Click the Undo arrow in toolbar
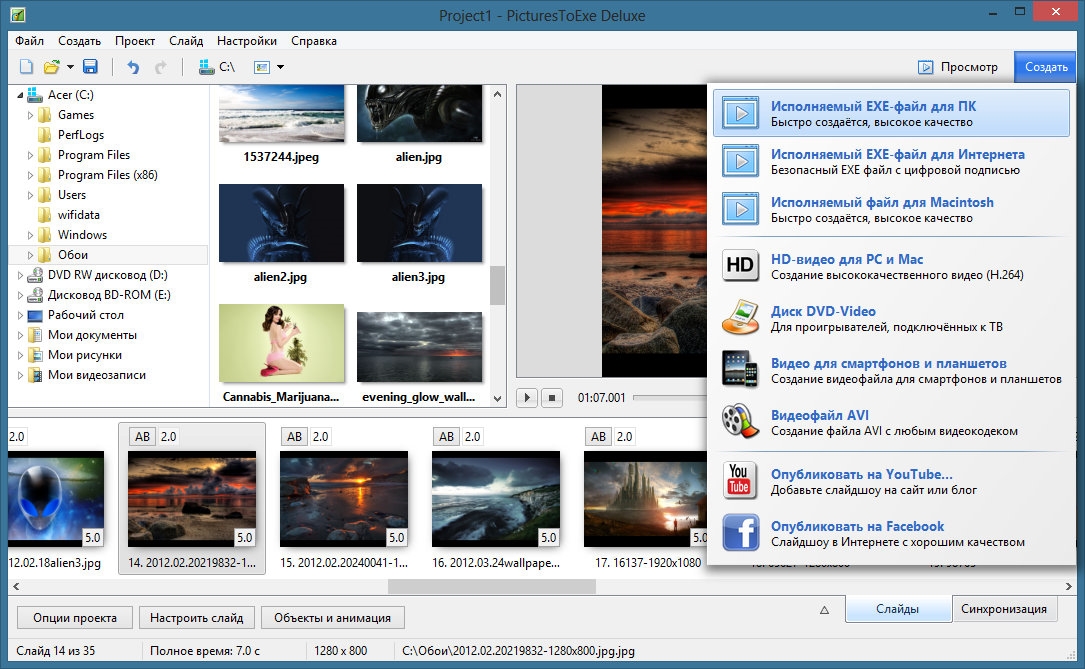The height and width of the screenshot is (669, 1085). (133, 67)
